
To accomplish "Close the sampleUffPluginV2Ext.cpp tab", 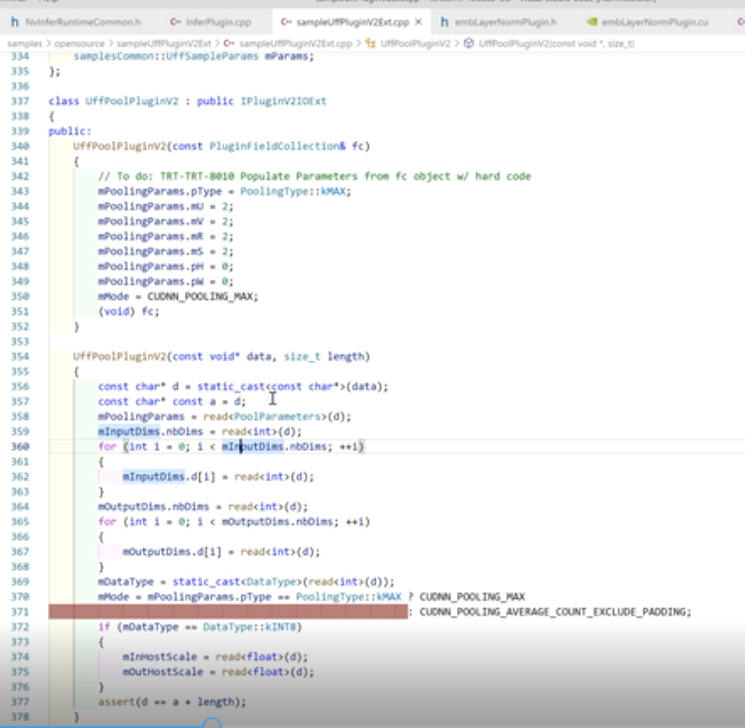I will tap(419, 22).
